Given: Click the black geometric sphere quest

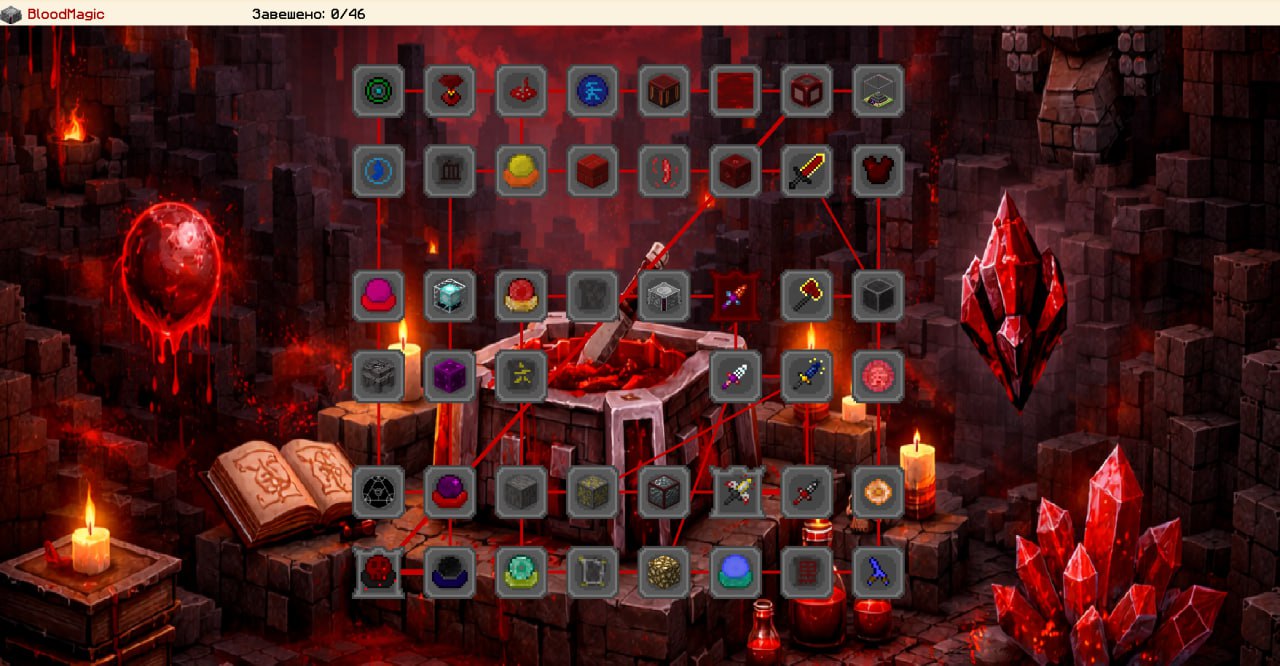Looking at the screenshot, I should coord(379,492).
